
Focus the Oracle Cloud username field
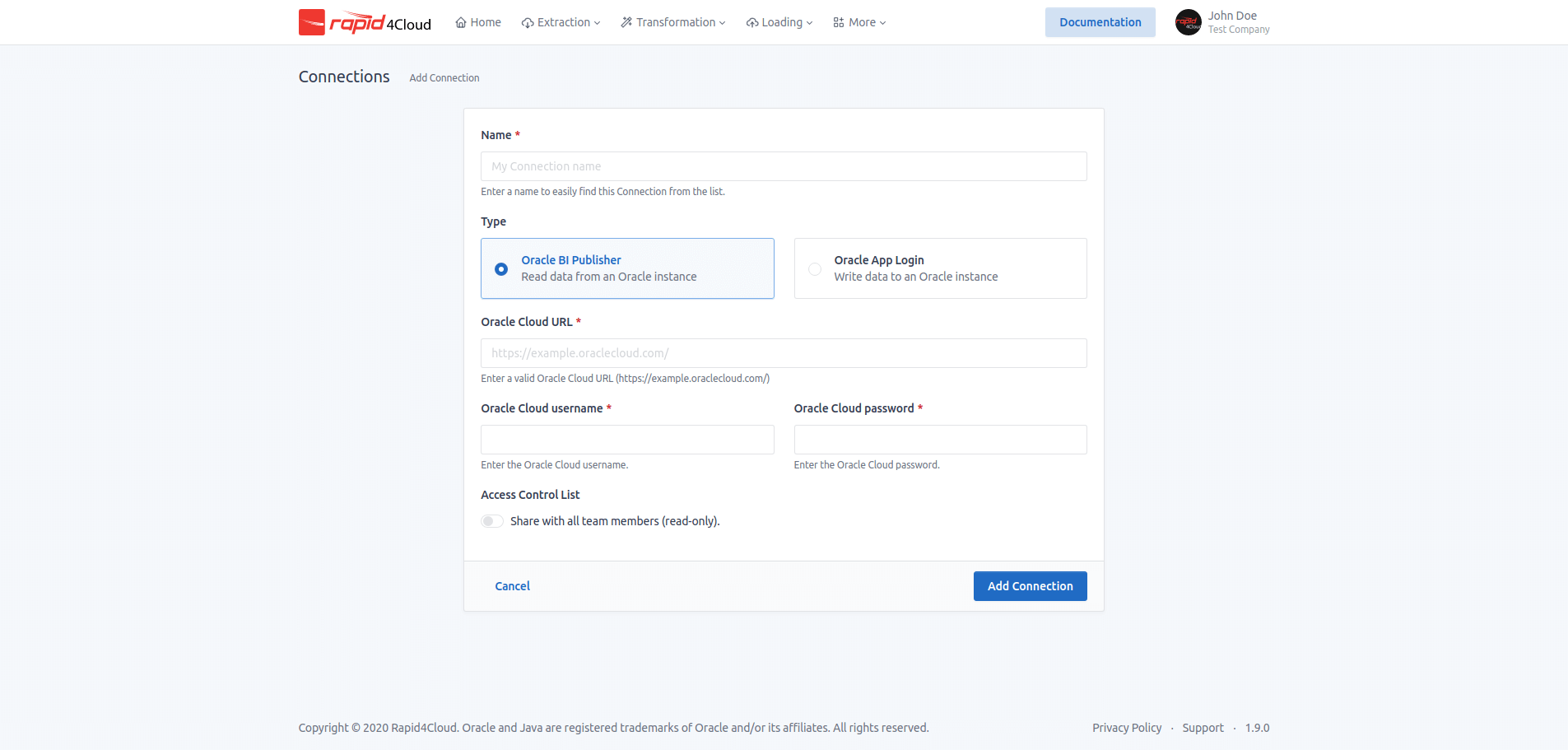click(627, 440)
